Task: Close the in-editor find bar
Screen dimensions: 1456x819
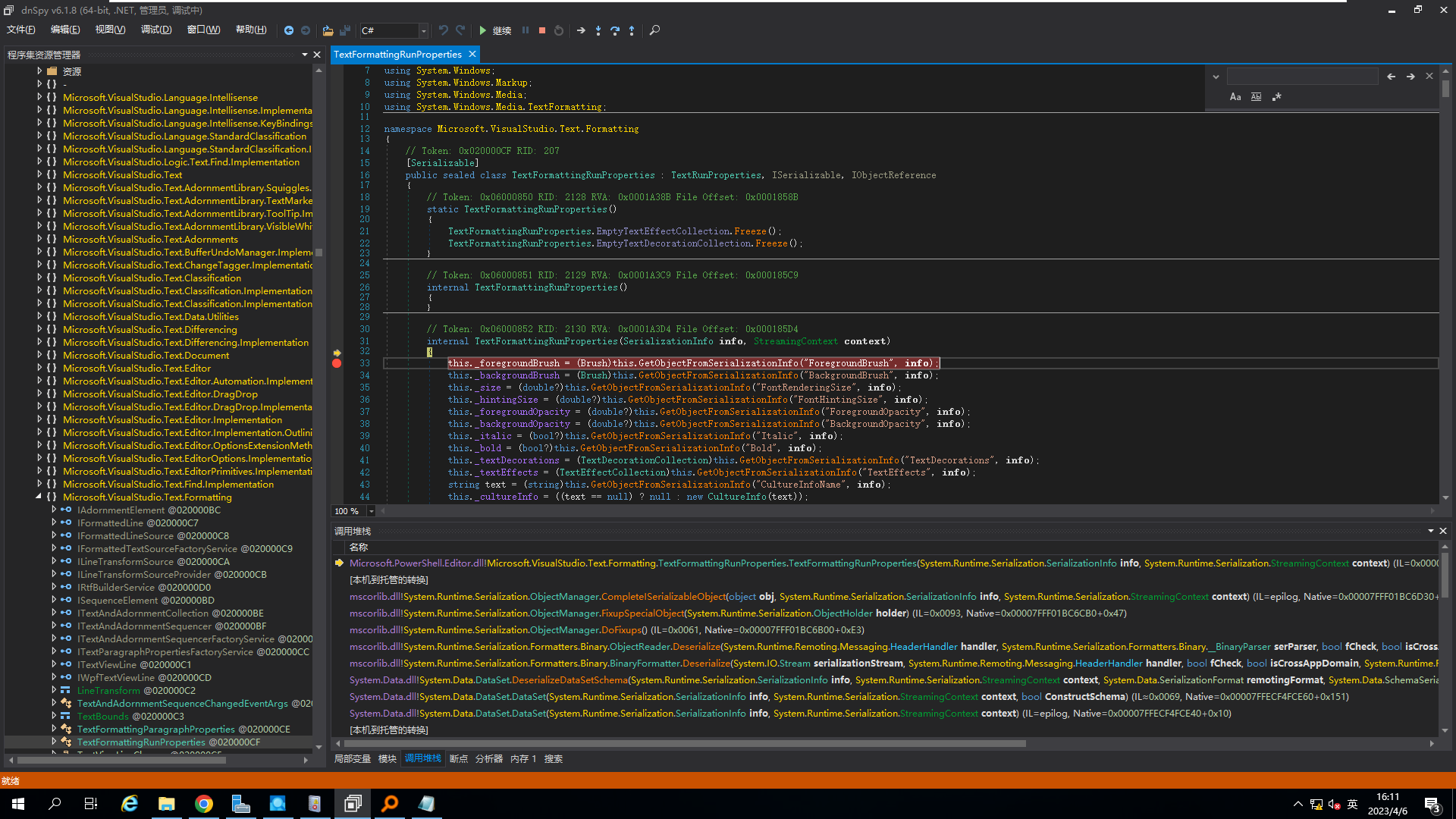Action: tap(1429, 77)
